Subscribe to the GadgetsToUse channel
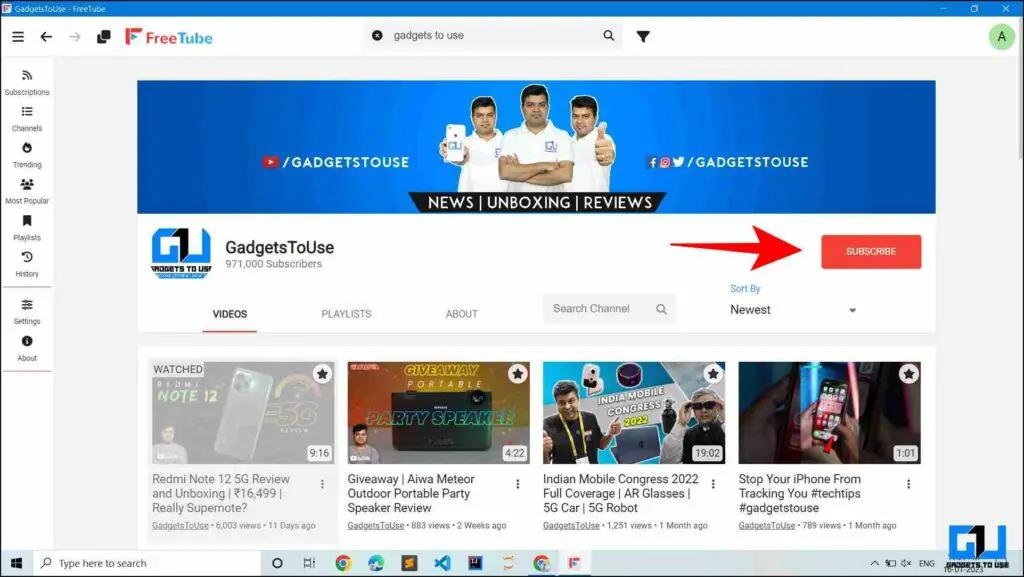Image resolution: width=1024 pixels, height=577 pixels. 871,251
